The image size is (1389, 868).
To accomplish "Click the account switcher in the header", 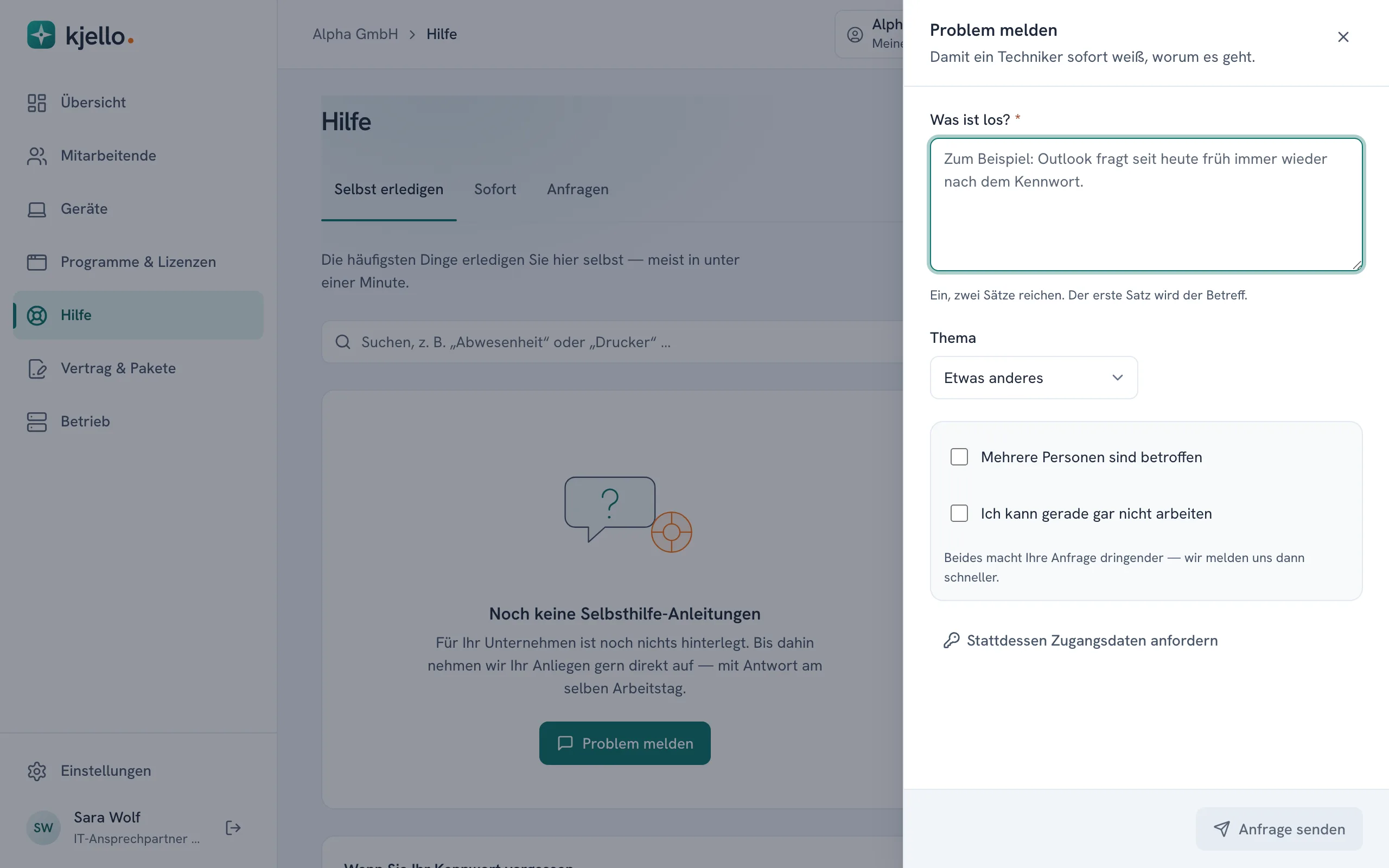I will (x=870, y=34).
